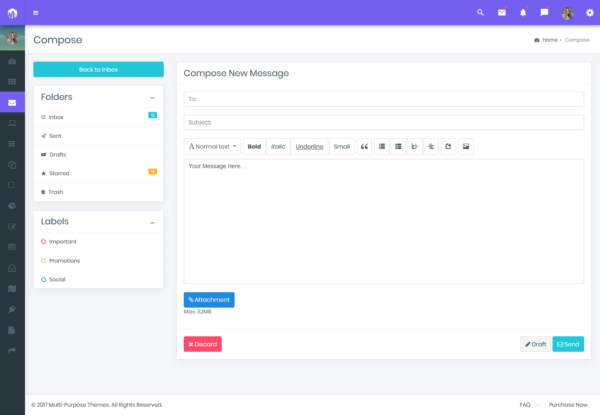Insert an ordered list from editor toolbar

pyautogui.click(x=398, y=146)
